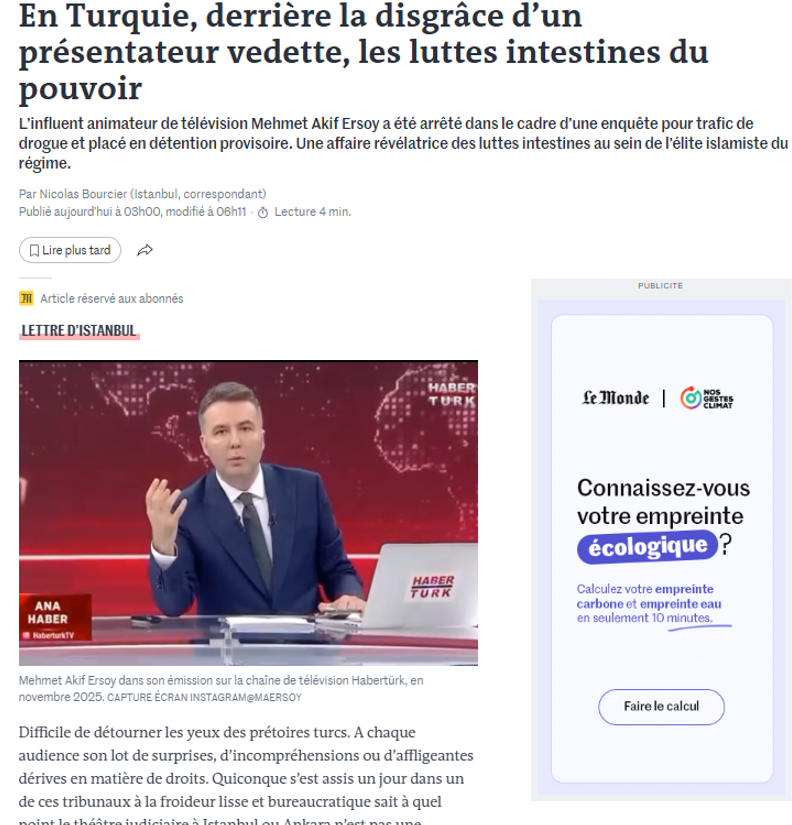Screen dimensions: 792x825
Task: Save article with Lire plus tard button
Action: pyautogui.click(x=70, y=250)
